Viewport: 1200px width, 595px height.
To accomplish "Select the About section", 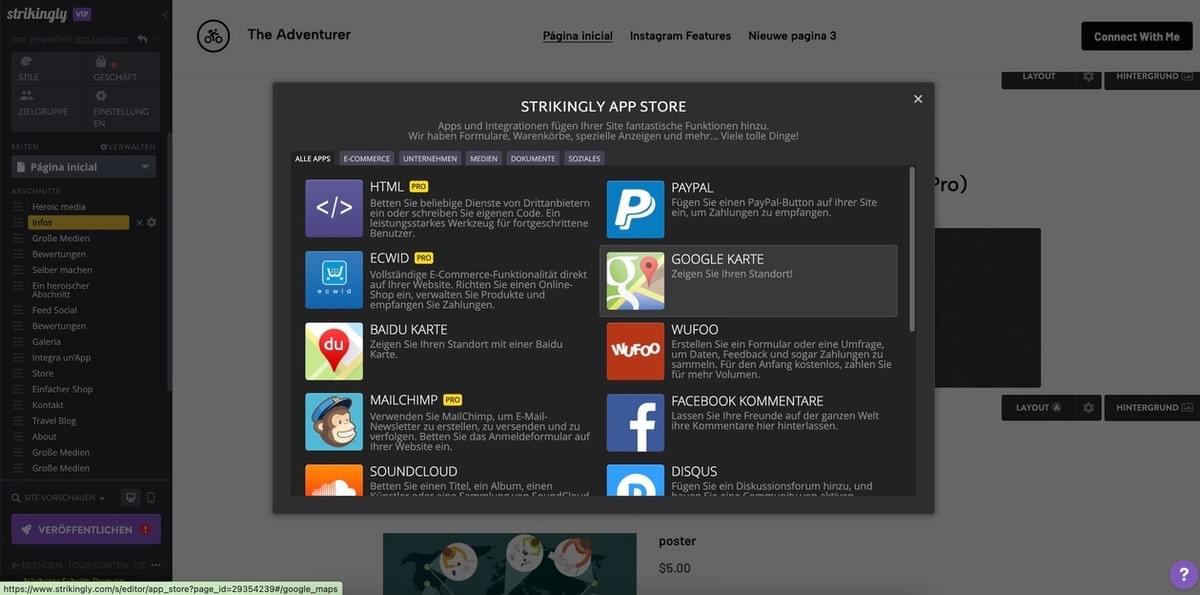I will [x=44, y=437].
